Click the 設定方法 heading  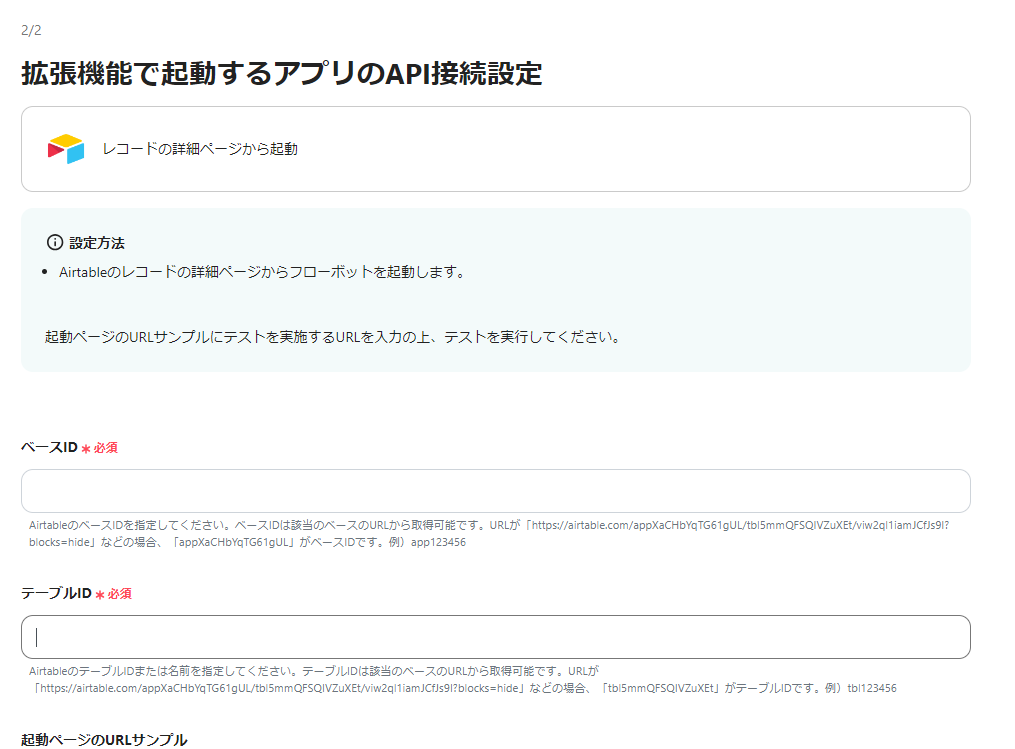coord(97,243)
